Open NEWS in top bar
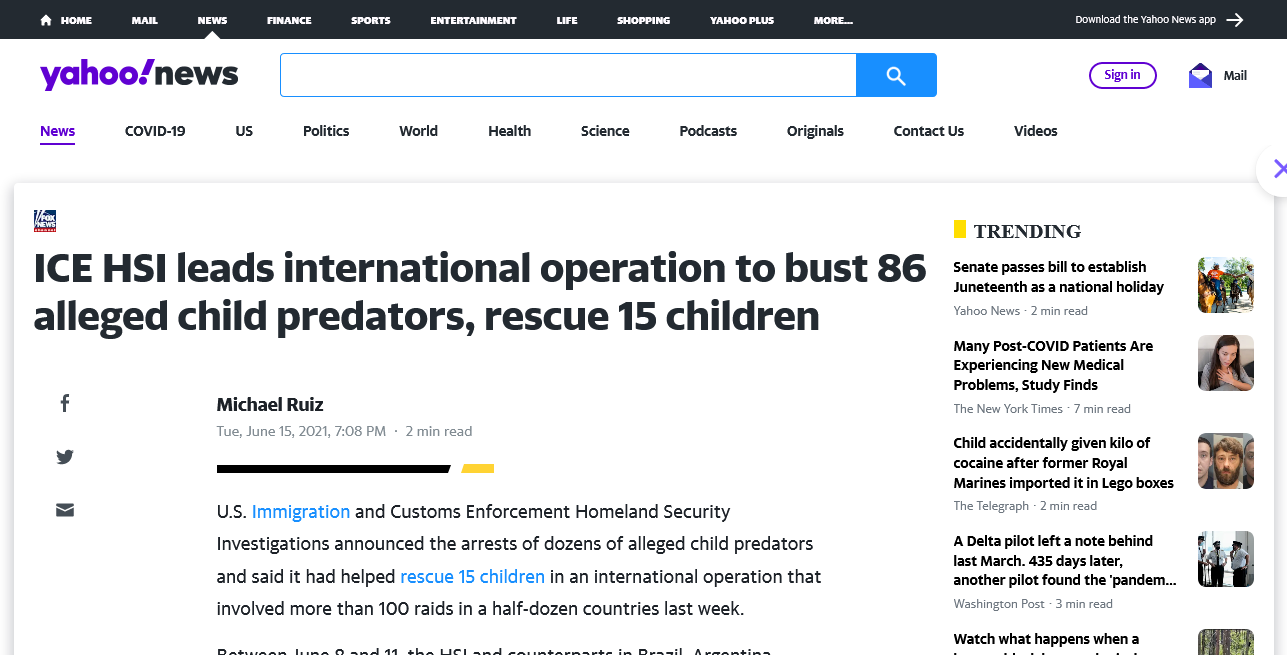Viewport: 1287px width, 655px height. (x=212, y=20)
